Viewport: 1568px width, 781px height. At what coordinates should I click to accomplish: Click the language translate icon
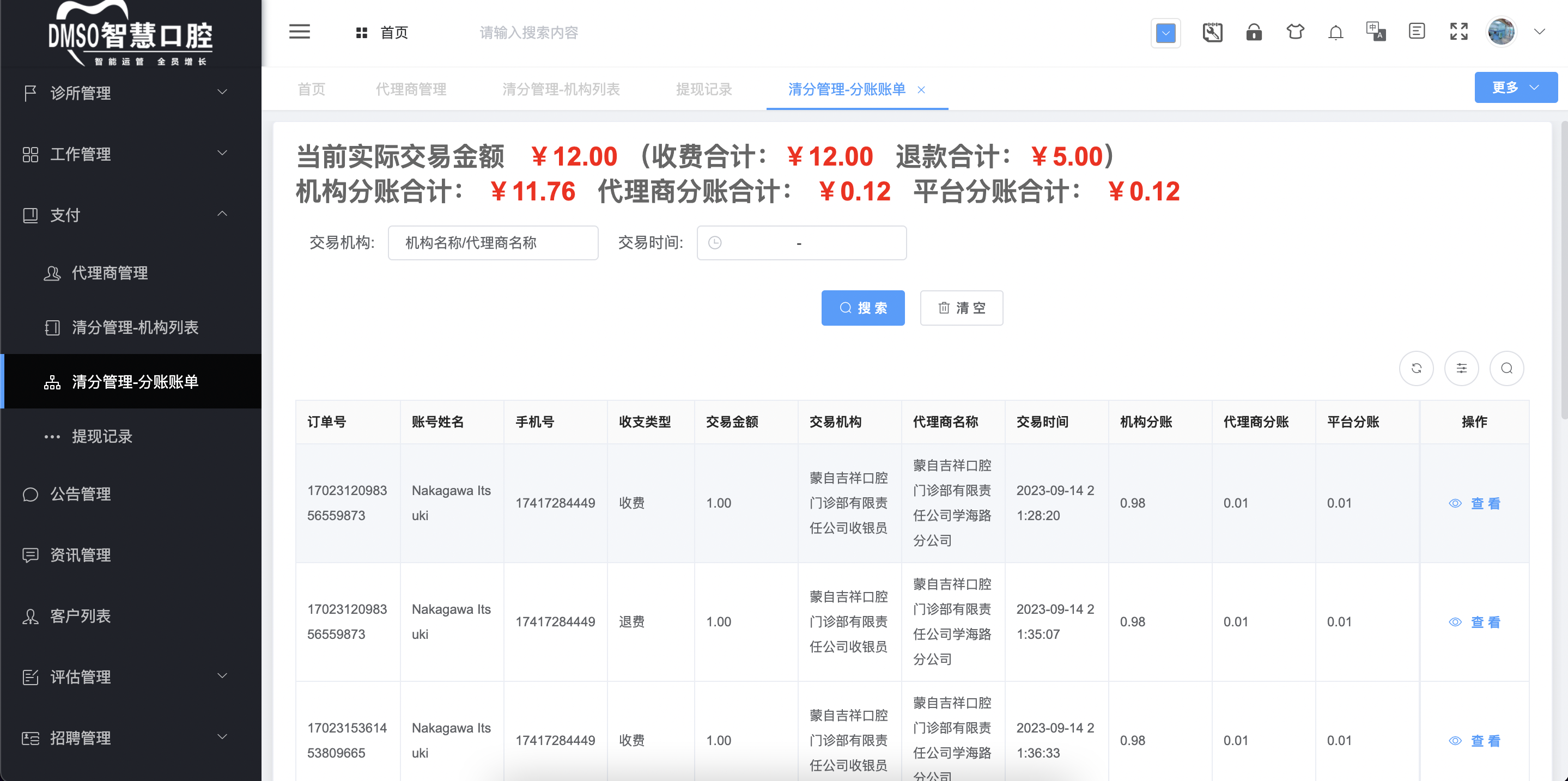point(1376,32)
